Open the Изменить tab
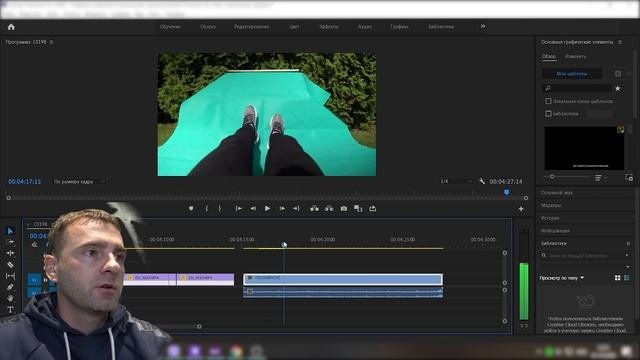The height and width of the screenshot is (360, 640). coord(576,57)
